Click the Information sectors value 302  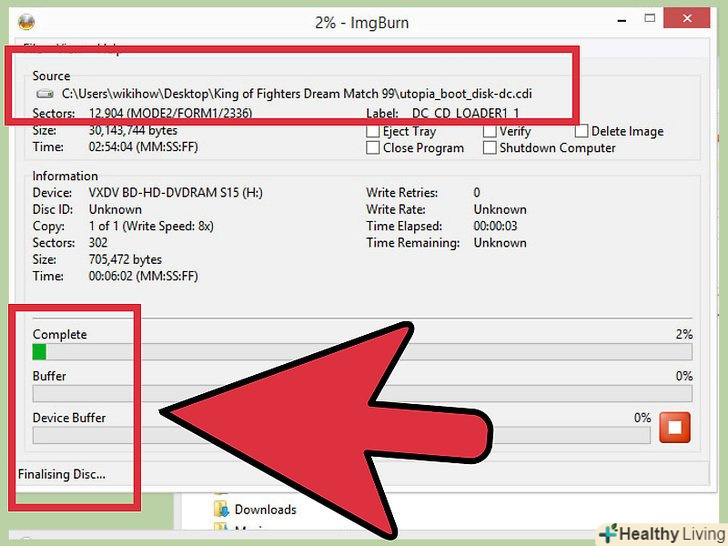point(98,243)
